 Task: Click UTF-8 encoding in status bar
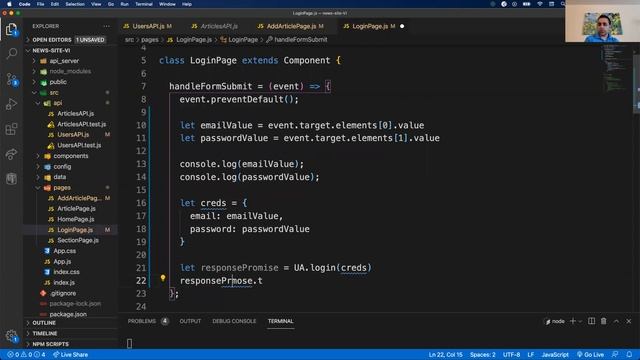[511, 355]
